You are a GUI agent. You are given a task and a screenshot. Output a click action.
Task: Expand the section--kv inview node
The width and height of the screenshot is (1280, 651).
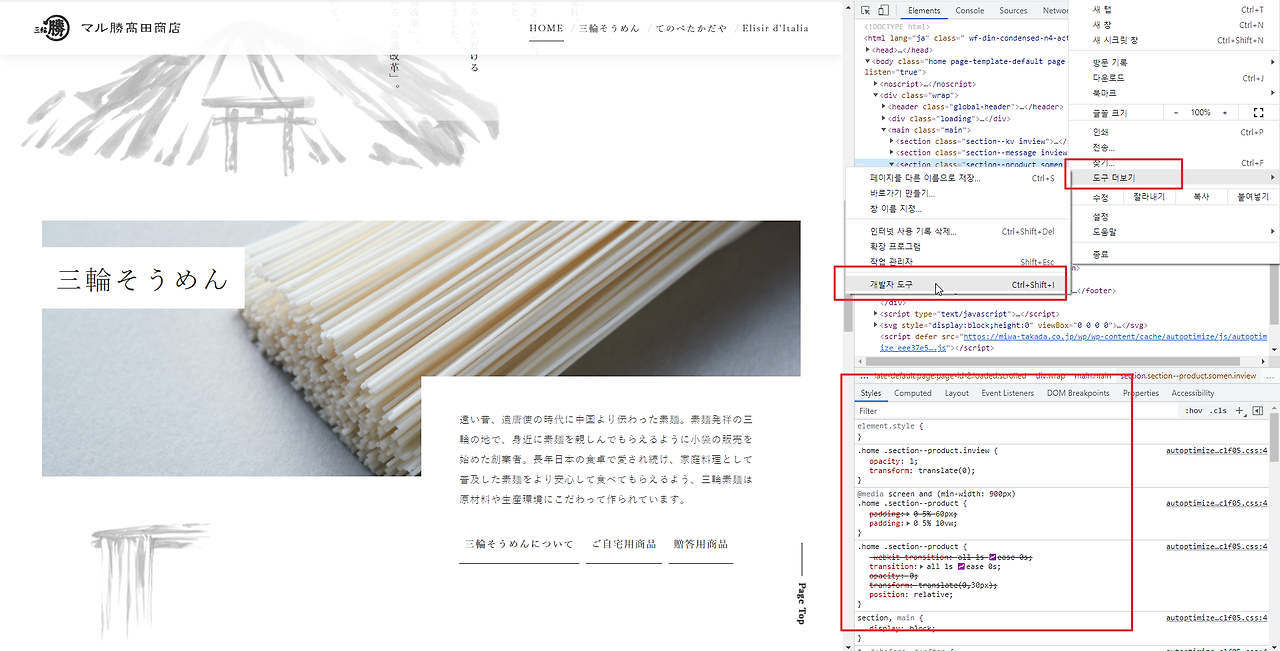pyautogui.click(x=892, y=141)
